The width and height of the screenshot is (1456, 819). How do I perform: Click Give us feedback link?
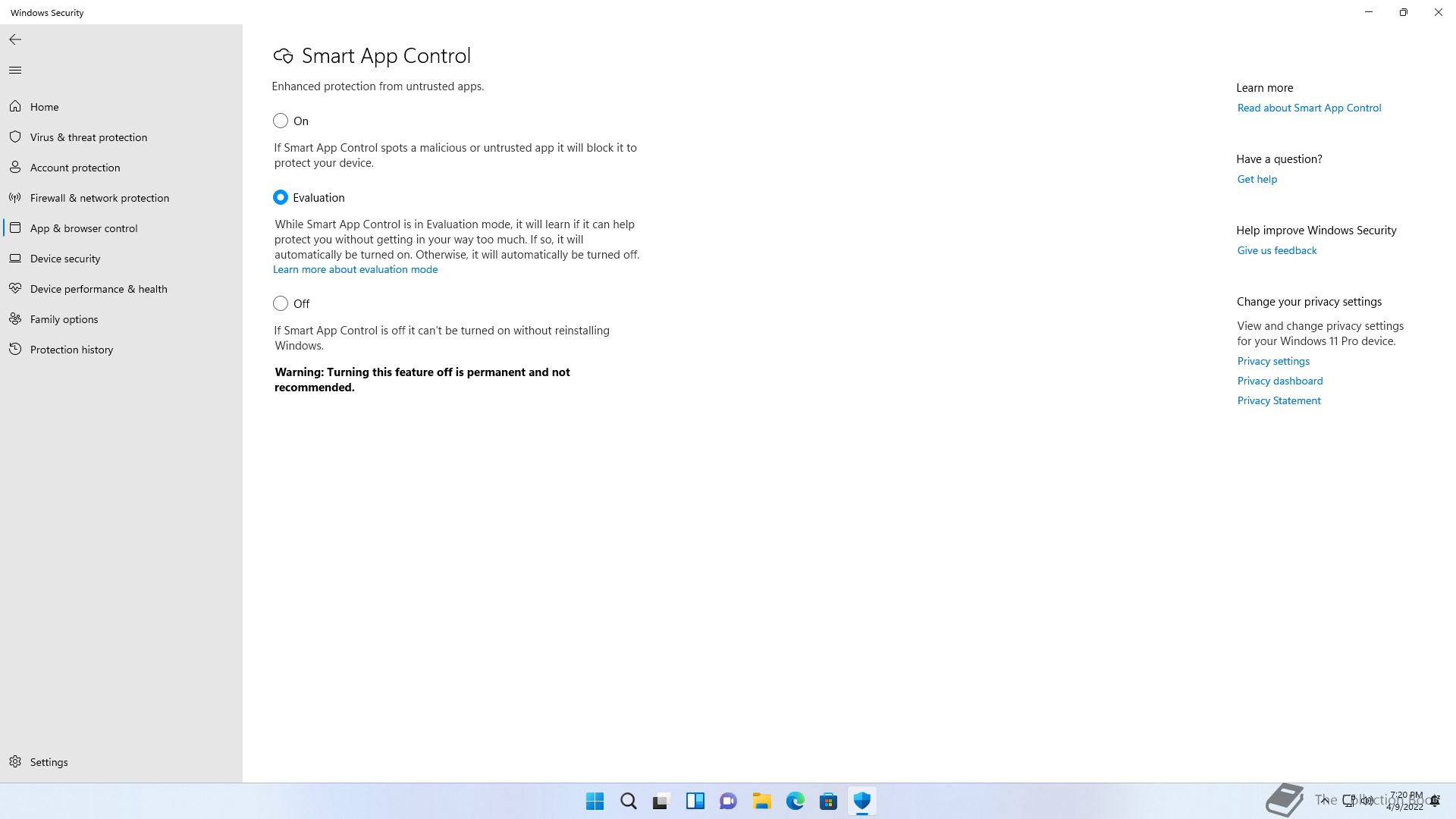click(1277, 250)
